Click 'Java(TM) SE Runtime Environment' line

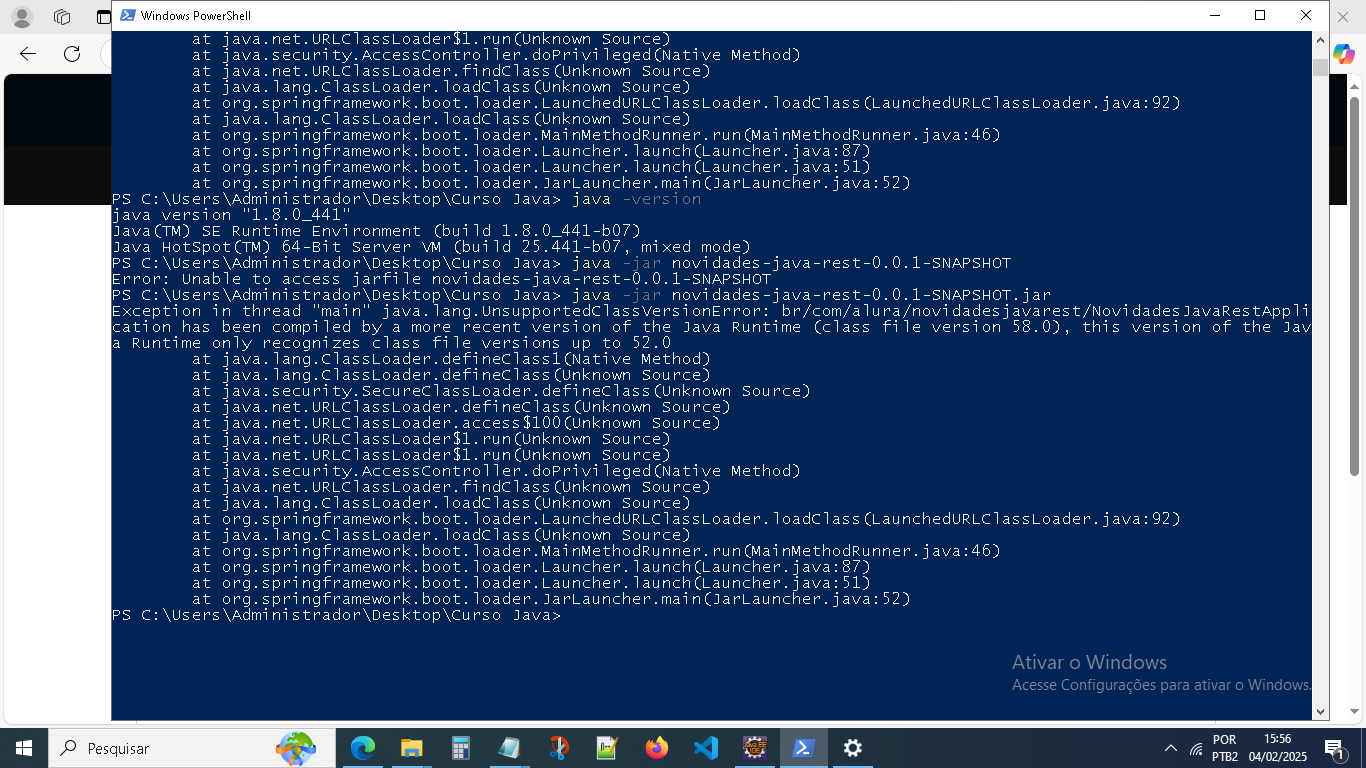pos(376,231)
